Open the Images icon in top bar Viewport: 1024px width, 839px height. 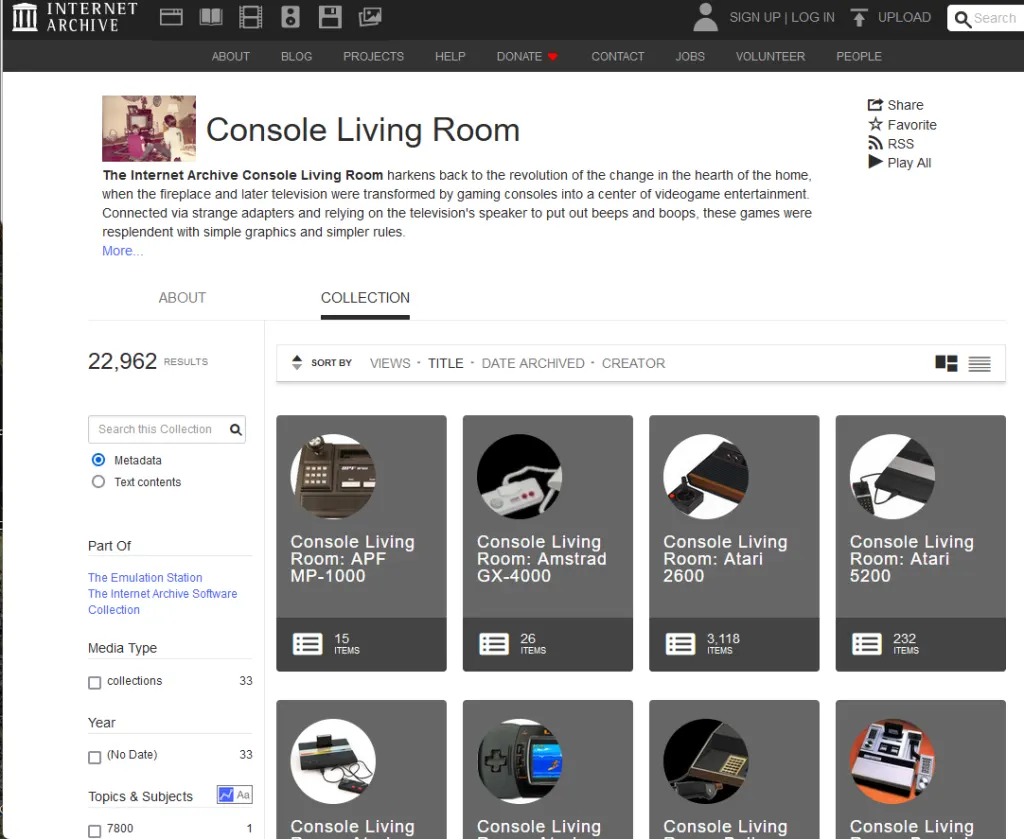pyautogui.click(x=370, y=17)
